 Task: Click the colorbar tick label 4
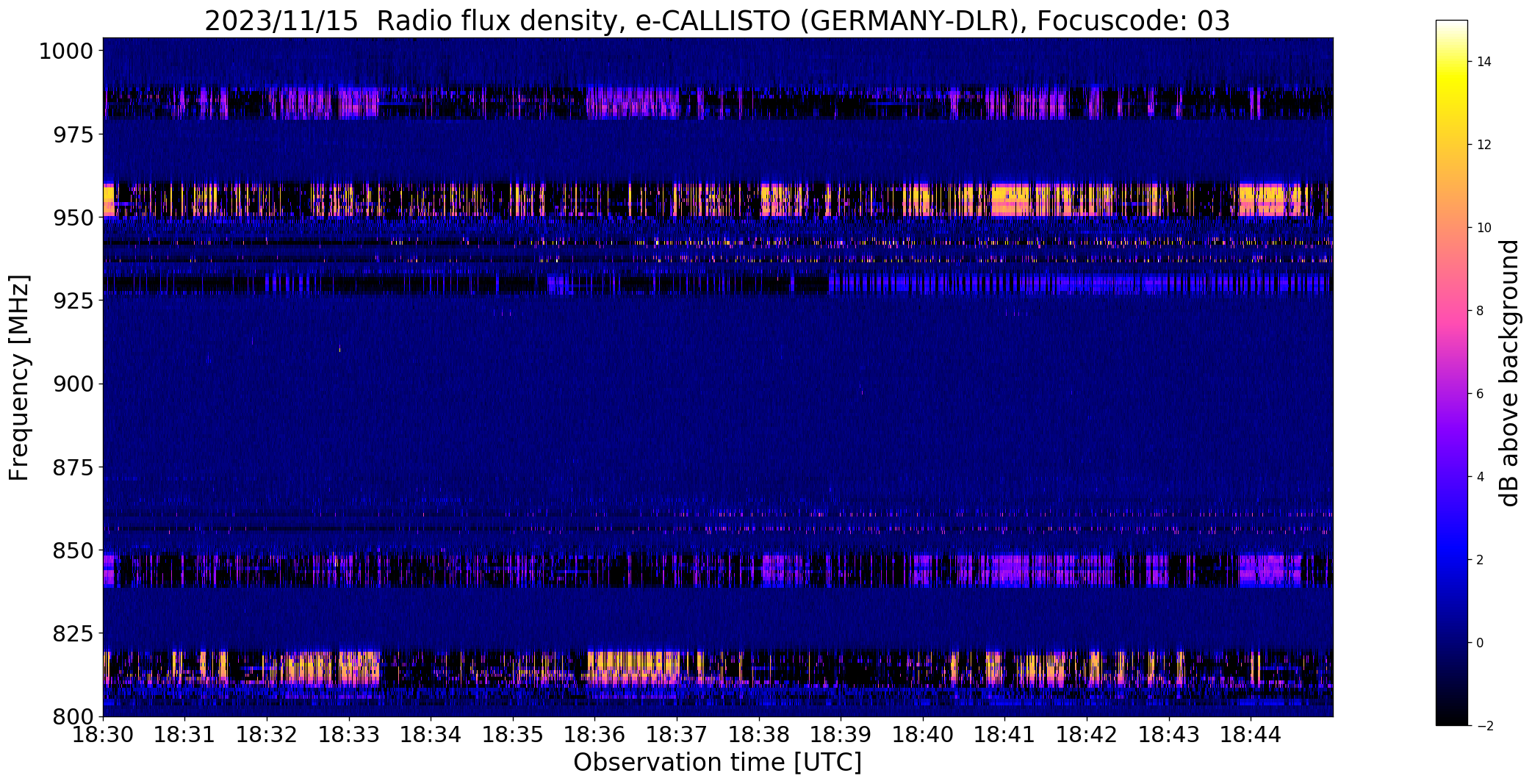1481,477
